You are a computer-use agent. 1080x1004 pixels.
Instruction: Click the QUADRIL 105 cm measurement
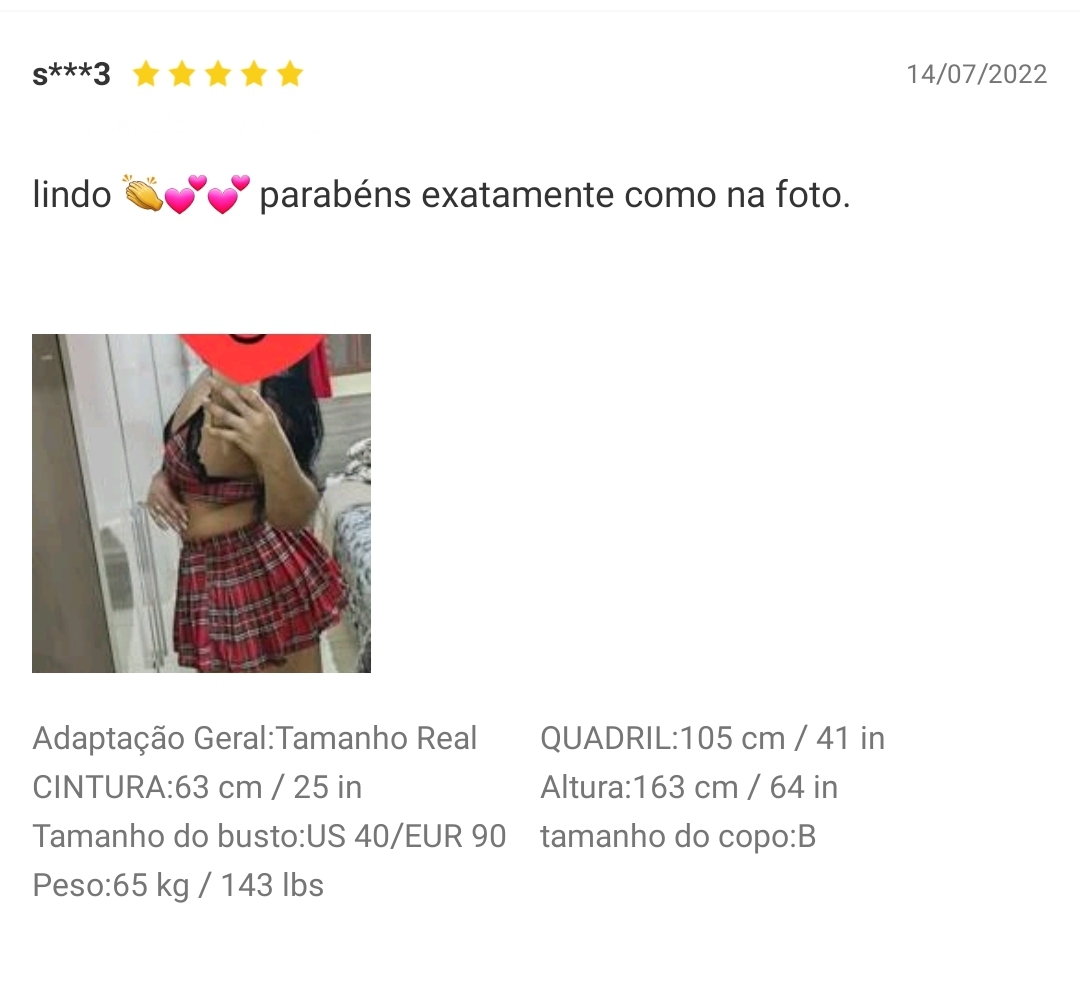click(x=712, y=738)
